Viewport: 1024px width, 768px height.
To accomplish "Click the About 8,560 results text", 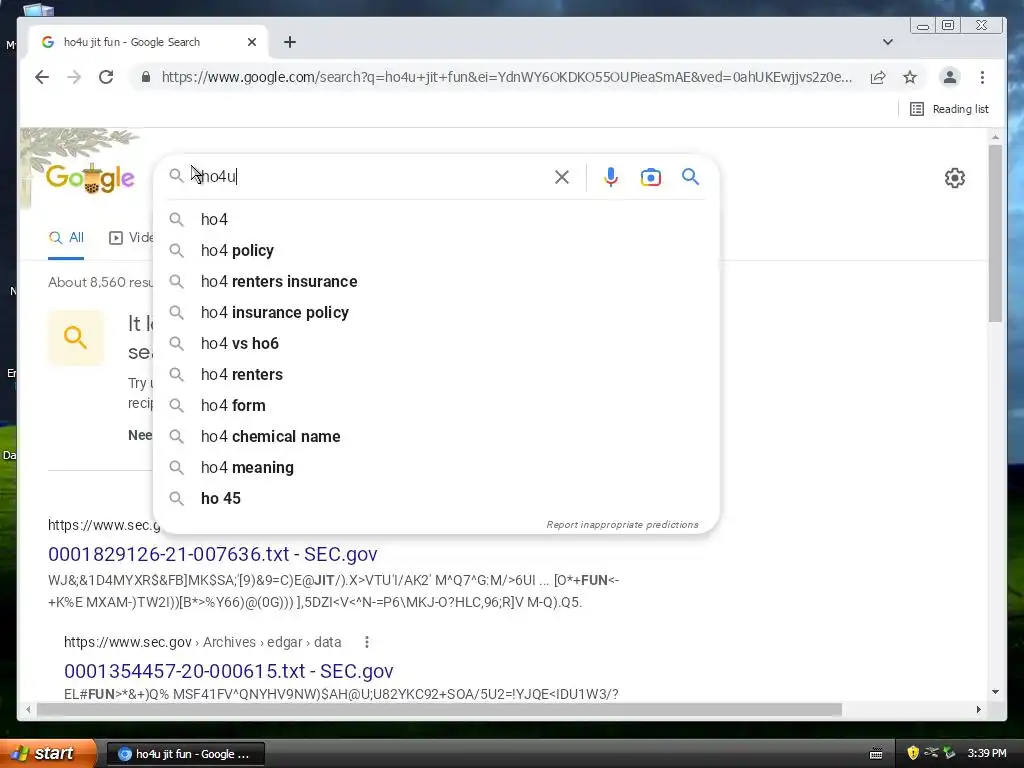I will (101, 282).
